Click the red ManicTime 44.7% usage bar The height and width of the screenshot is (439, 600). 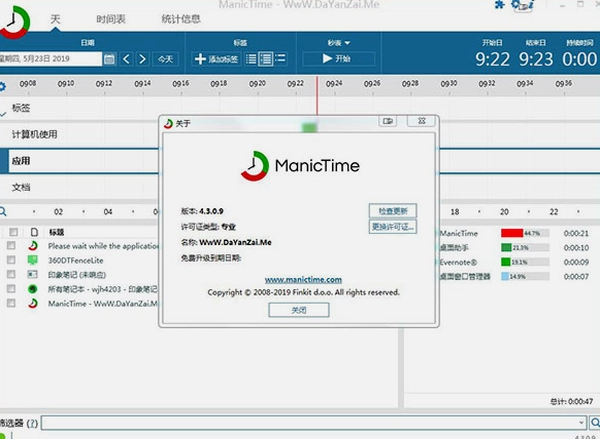512,233
